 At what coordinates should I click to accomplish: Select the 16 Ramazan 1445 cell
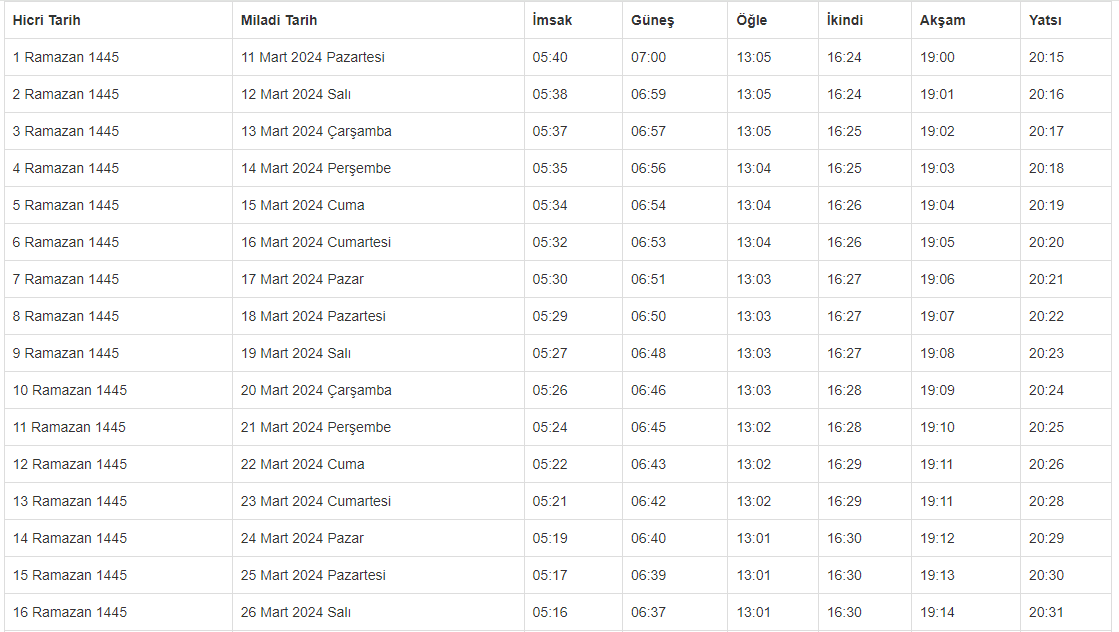click(x=70, y=612)
